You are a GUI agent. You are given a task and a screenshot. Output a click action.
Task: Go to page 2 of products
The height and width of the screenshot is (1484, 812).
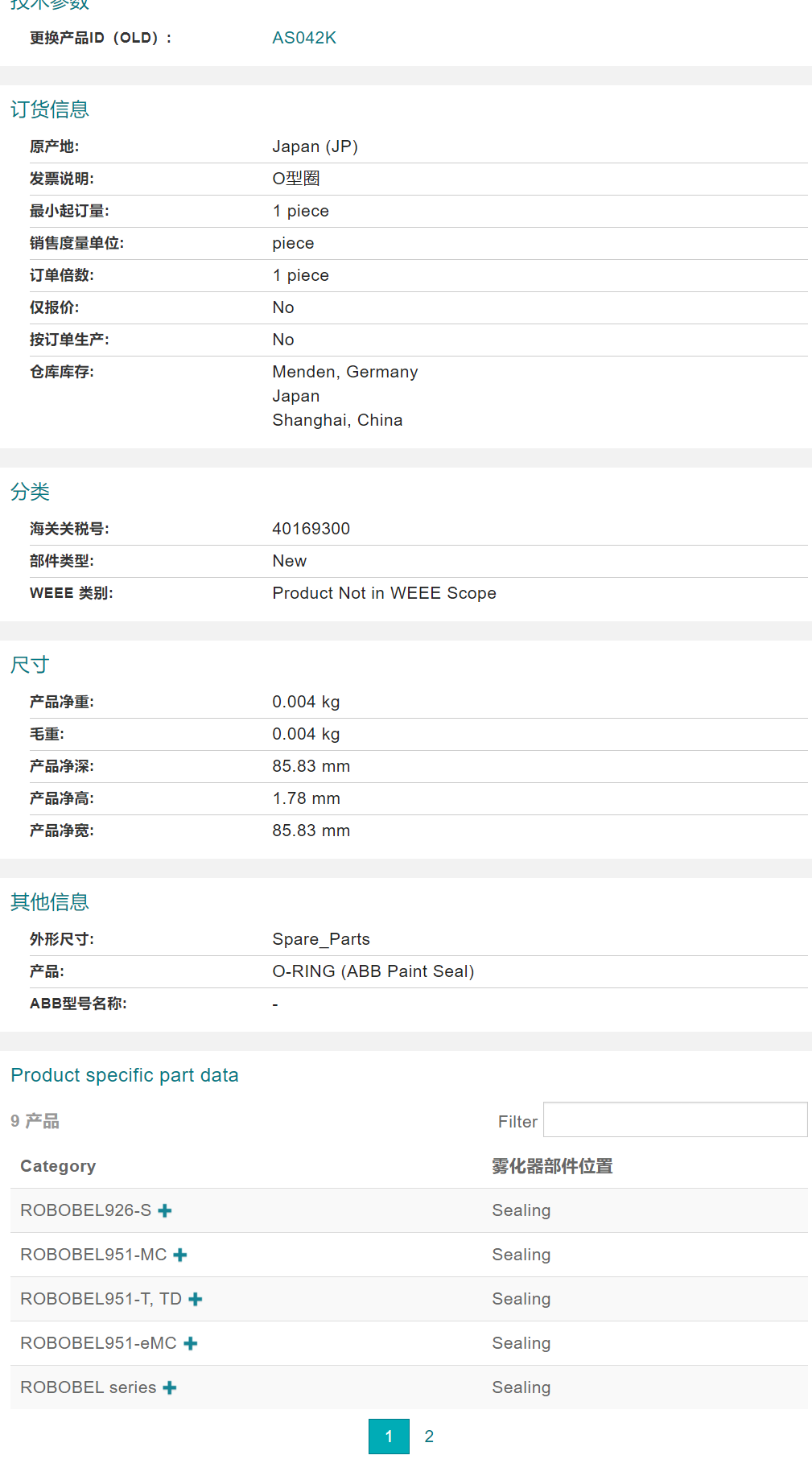[429, 1437]
